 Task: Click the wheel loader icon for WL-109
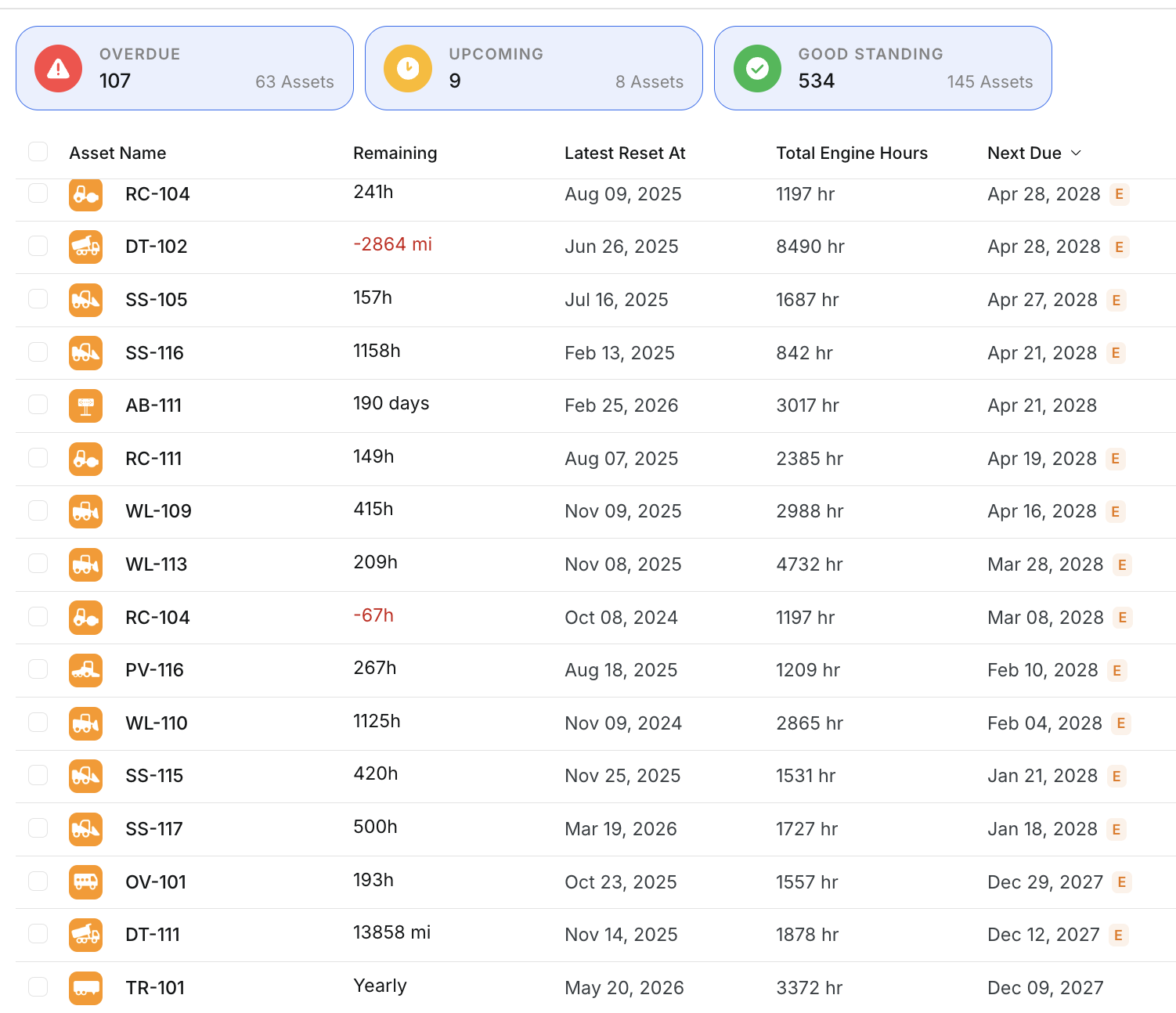[x=86, y=511]
